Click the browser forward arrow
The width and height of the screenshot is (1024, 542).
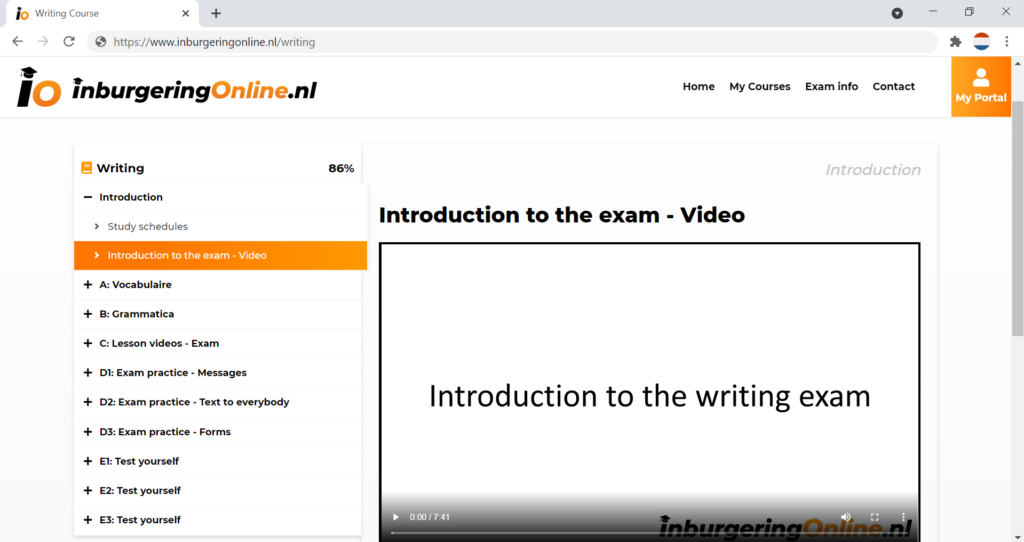43,41
